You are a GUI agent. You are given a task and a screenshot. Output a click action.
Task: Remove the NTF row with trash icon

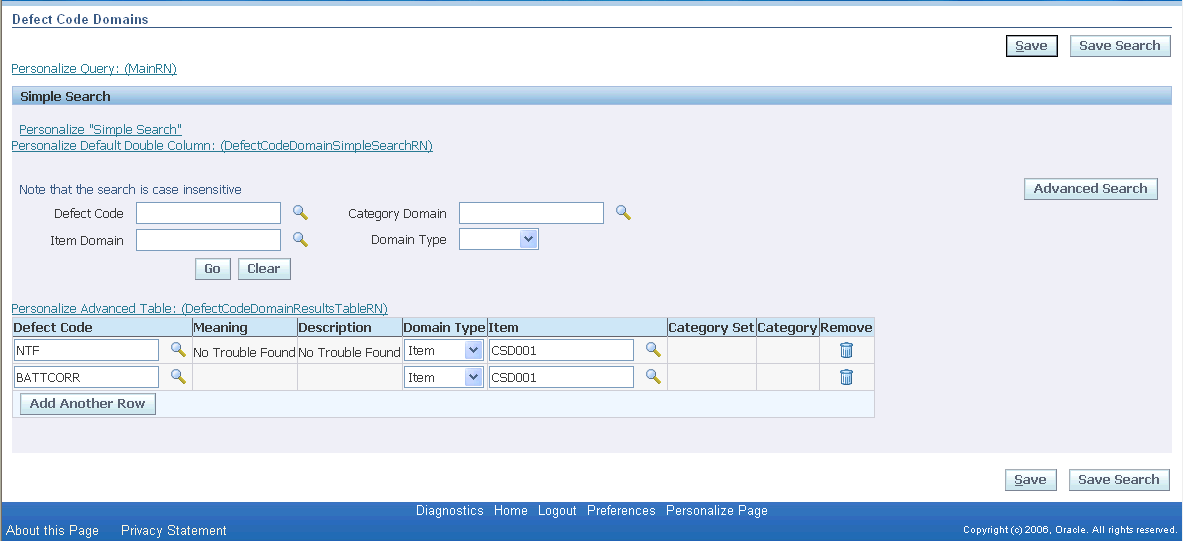(846, 350)
